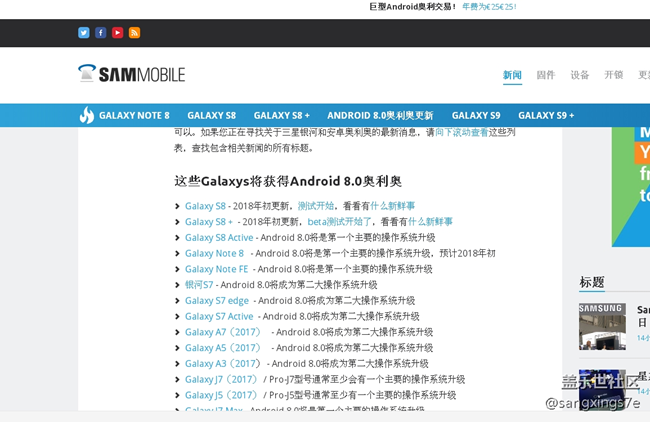Click the chevron bullet beside 银河S7

pos(177,285)
